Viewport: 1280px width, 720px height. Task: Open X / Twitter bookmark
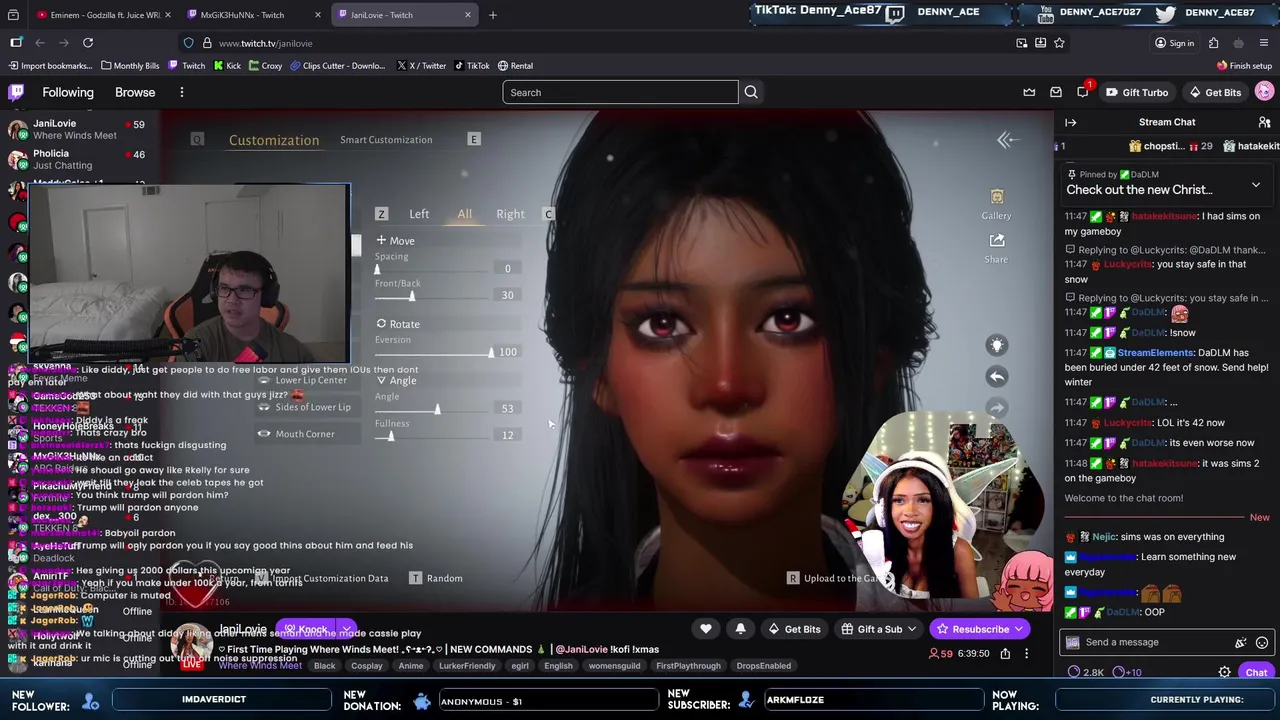click(x=421, y=66)
